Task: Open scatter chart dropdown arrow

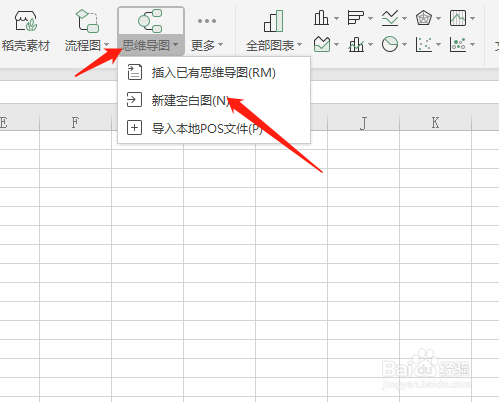Action: 438,44
